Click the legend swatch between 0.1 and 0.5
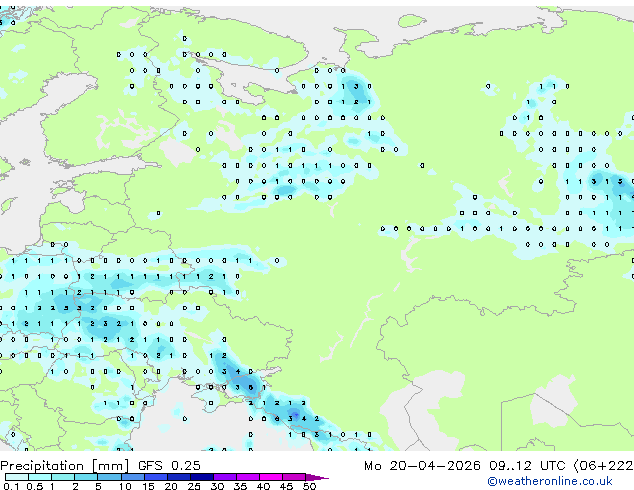 coord(17,477)
